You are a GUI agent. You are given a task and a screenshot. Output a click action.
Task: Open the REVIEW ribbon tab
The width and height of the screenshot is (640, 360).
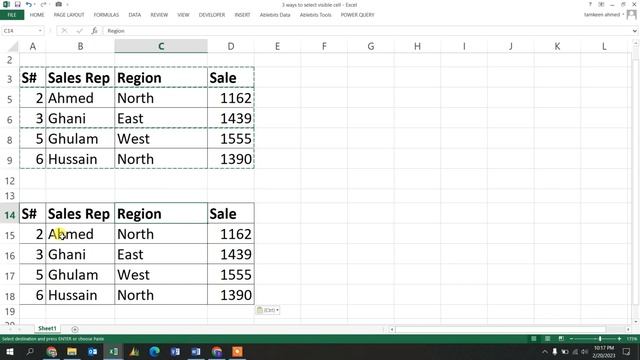[159, 15]
